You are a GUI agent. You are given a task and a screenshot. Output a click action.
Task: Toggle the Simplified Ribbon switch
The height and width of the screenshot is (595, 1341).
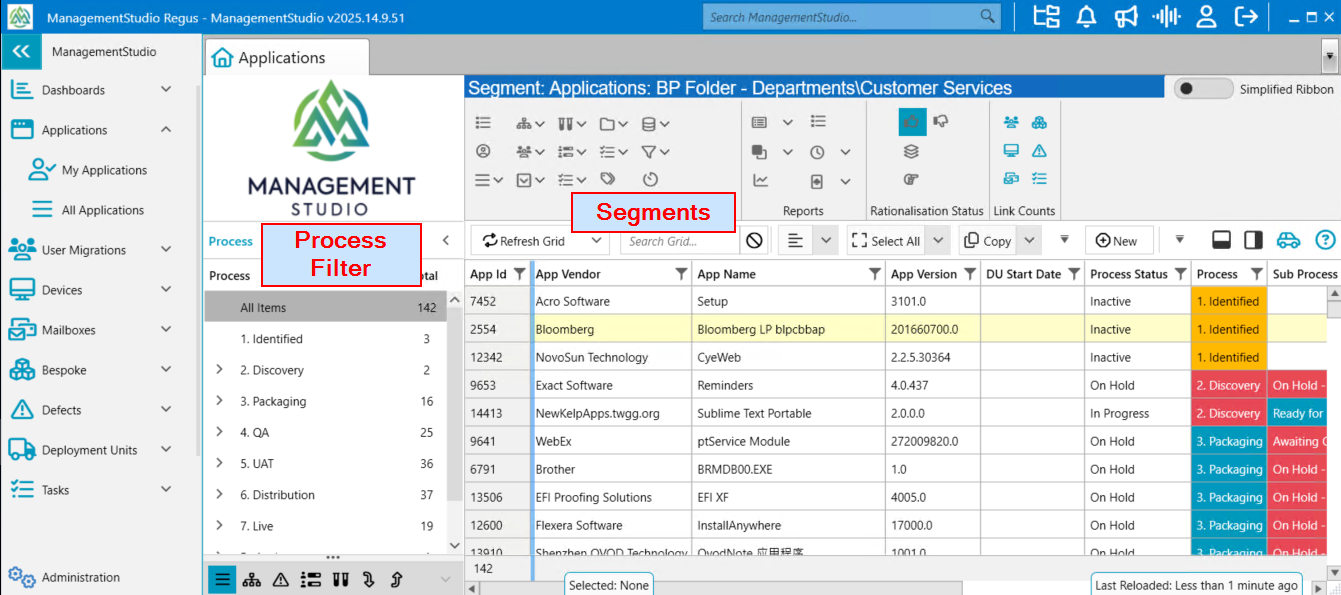point(1203,89)
